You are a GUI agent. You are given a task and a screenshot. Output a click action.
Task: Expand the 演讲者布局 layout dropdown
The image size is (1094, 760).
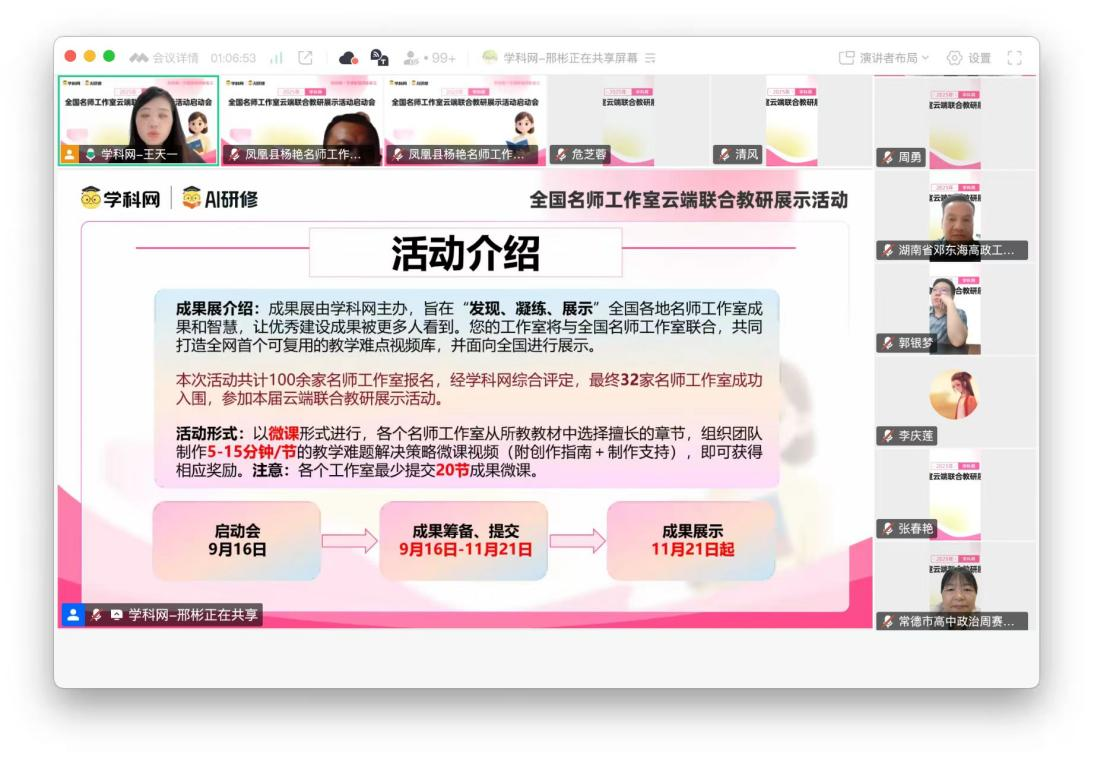(x=884, y=58)
